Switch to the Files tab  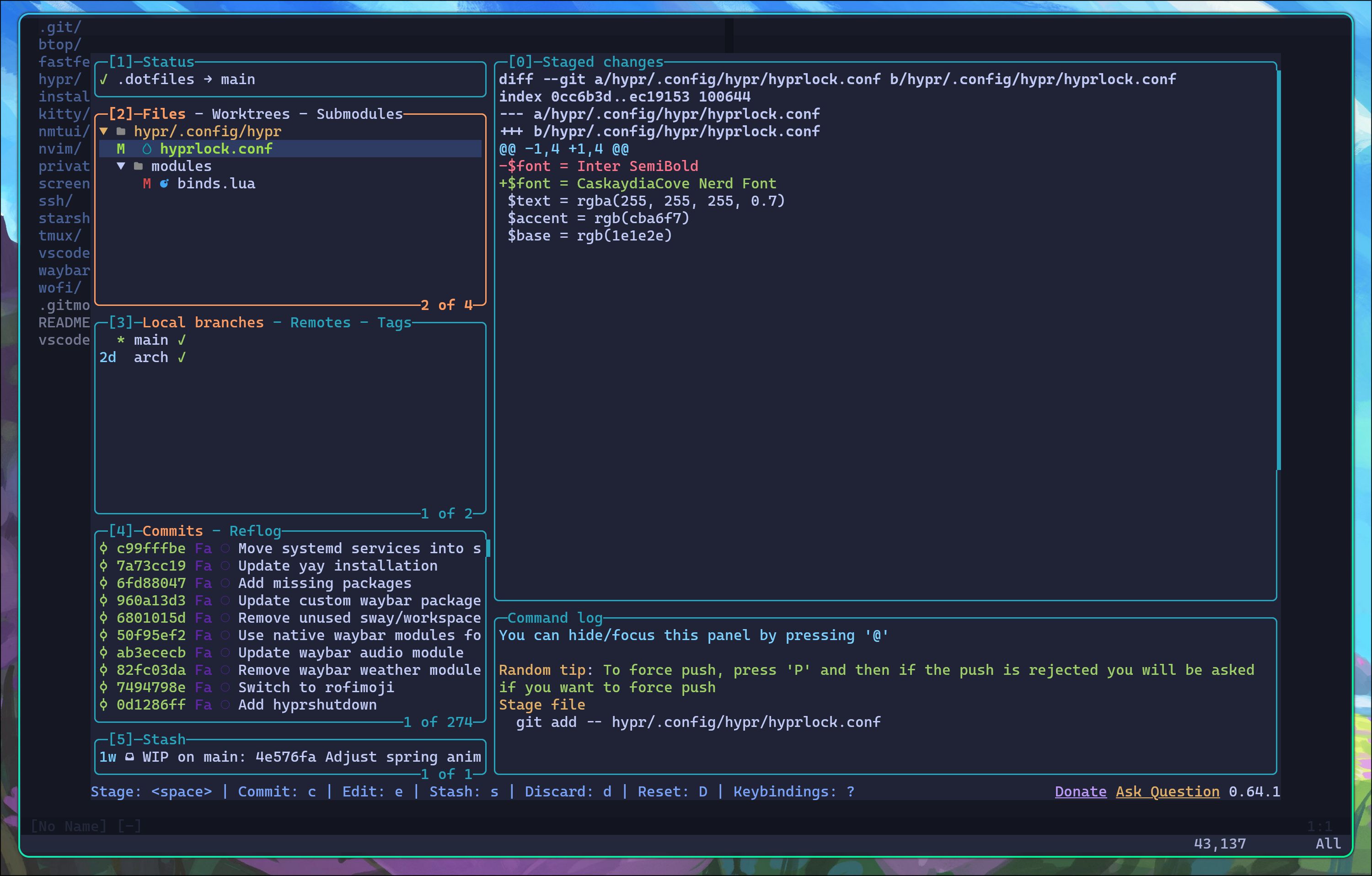click(x=164, y=114)
